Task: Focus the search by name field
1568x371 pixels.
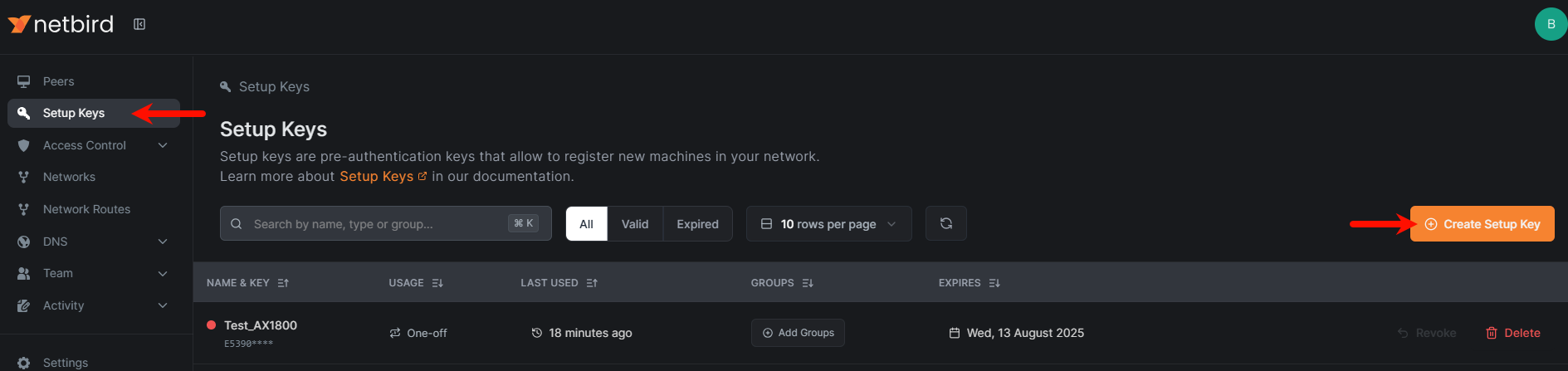Action: [386, 223]
